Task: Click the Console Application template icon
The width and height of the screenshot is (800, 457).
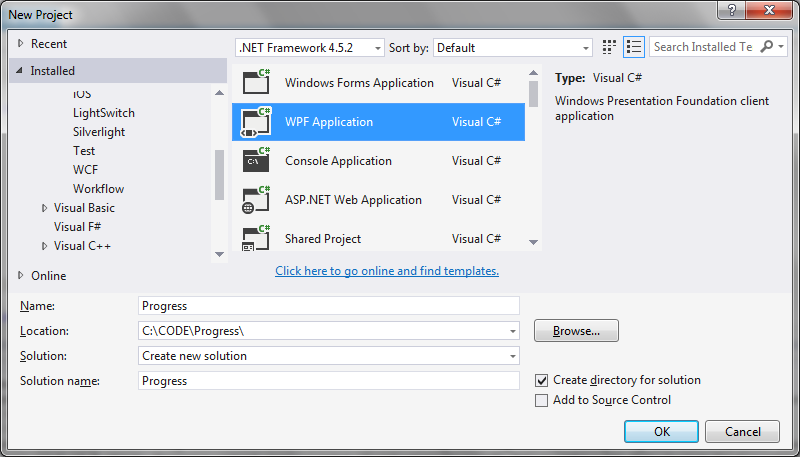Action: pyautogui.click(x=256, y=161)
